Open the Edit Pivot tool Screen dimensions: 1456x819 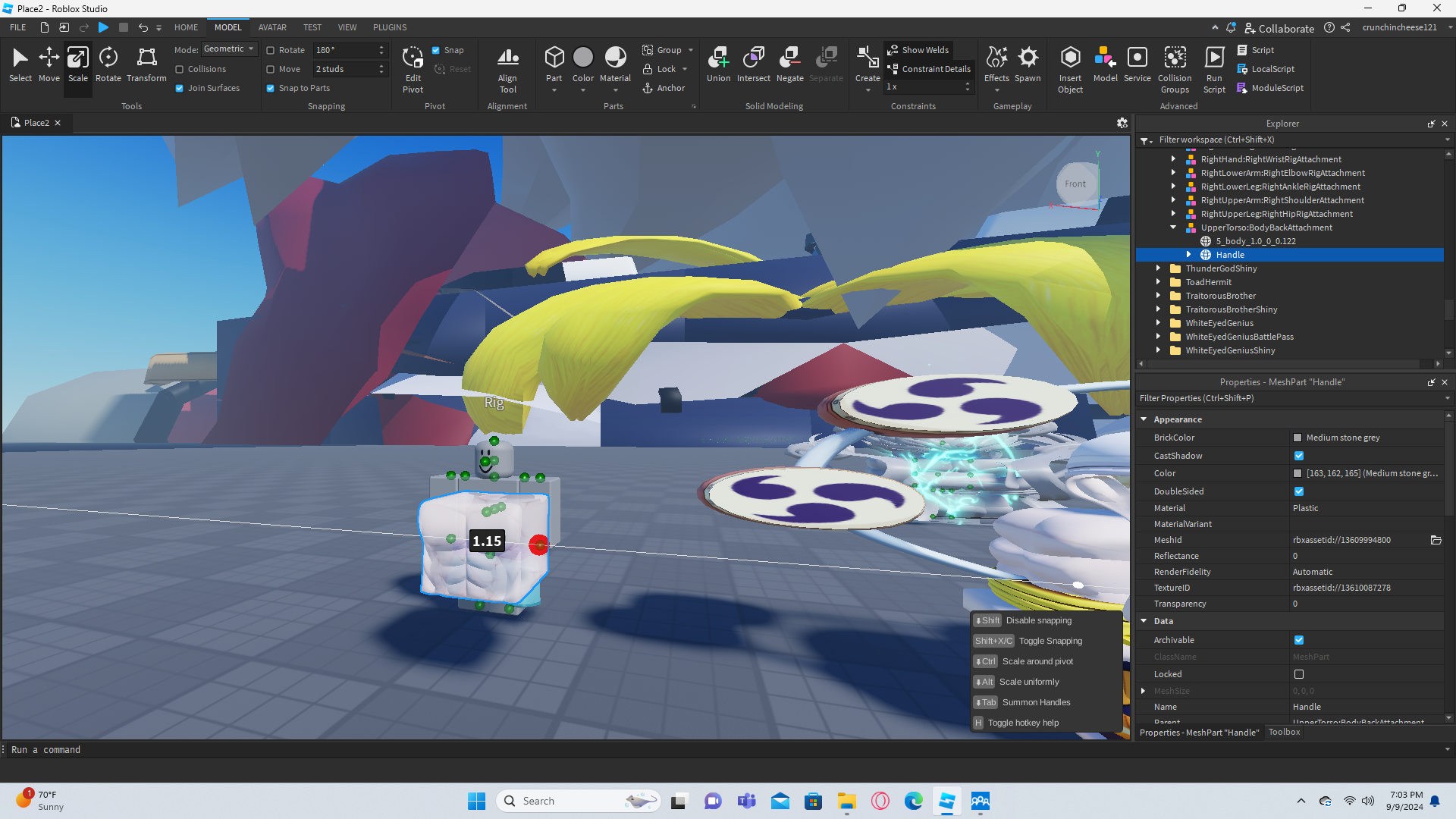pyautogui.click(x=413, y=68)
